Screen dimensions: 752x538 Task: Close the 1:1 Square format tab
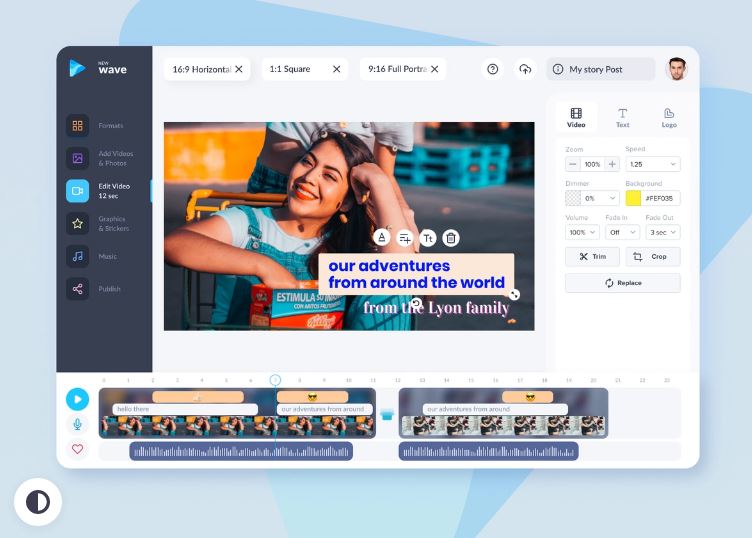337,69
